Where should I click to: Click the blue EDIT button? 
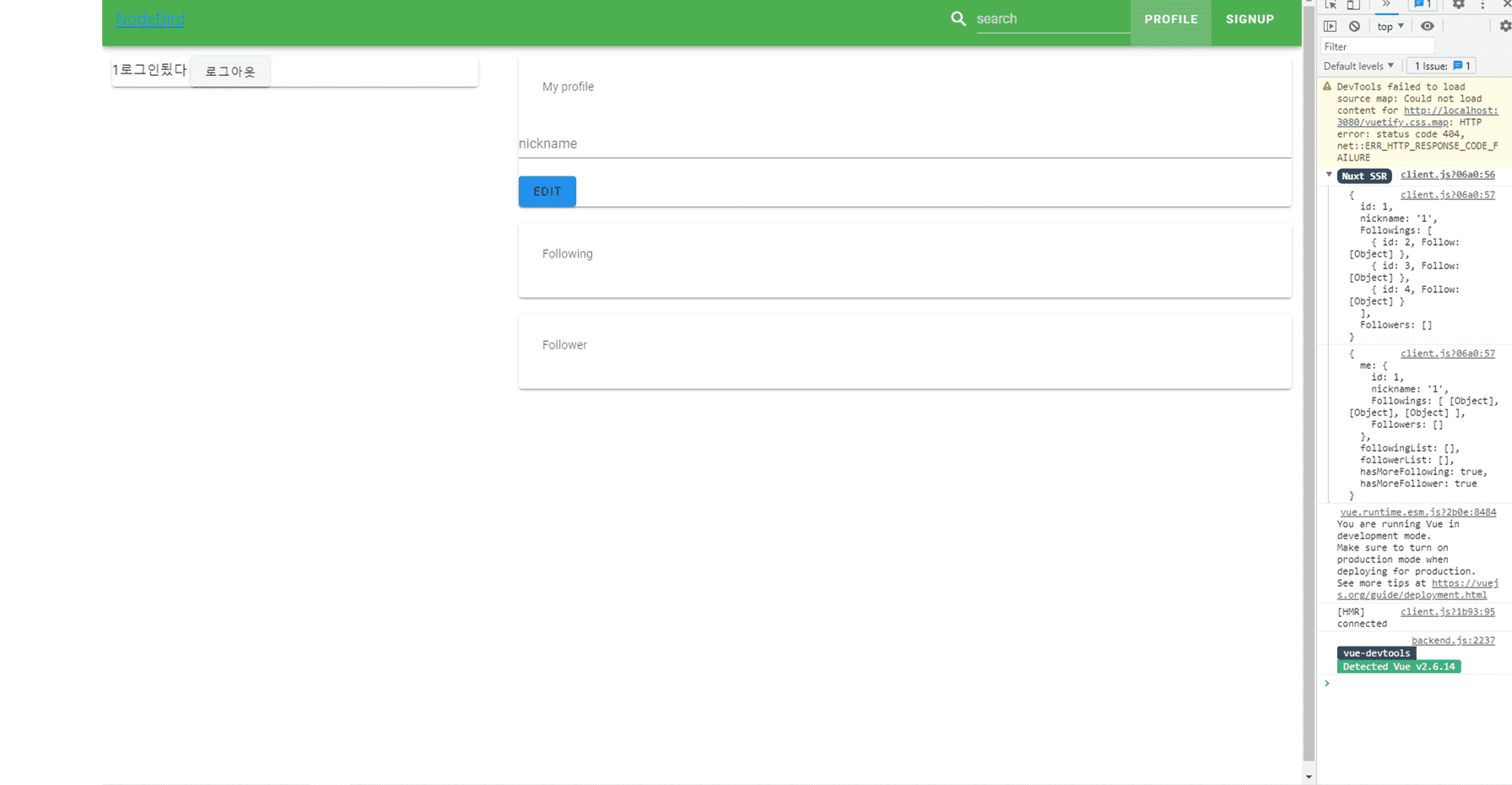coord(547,192)
